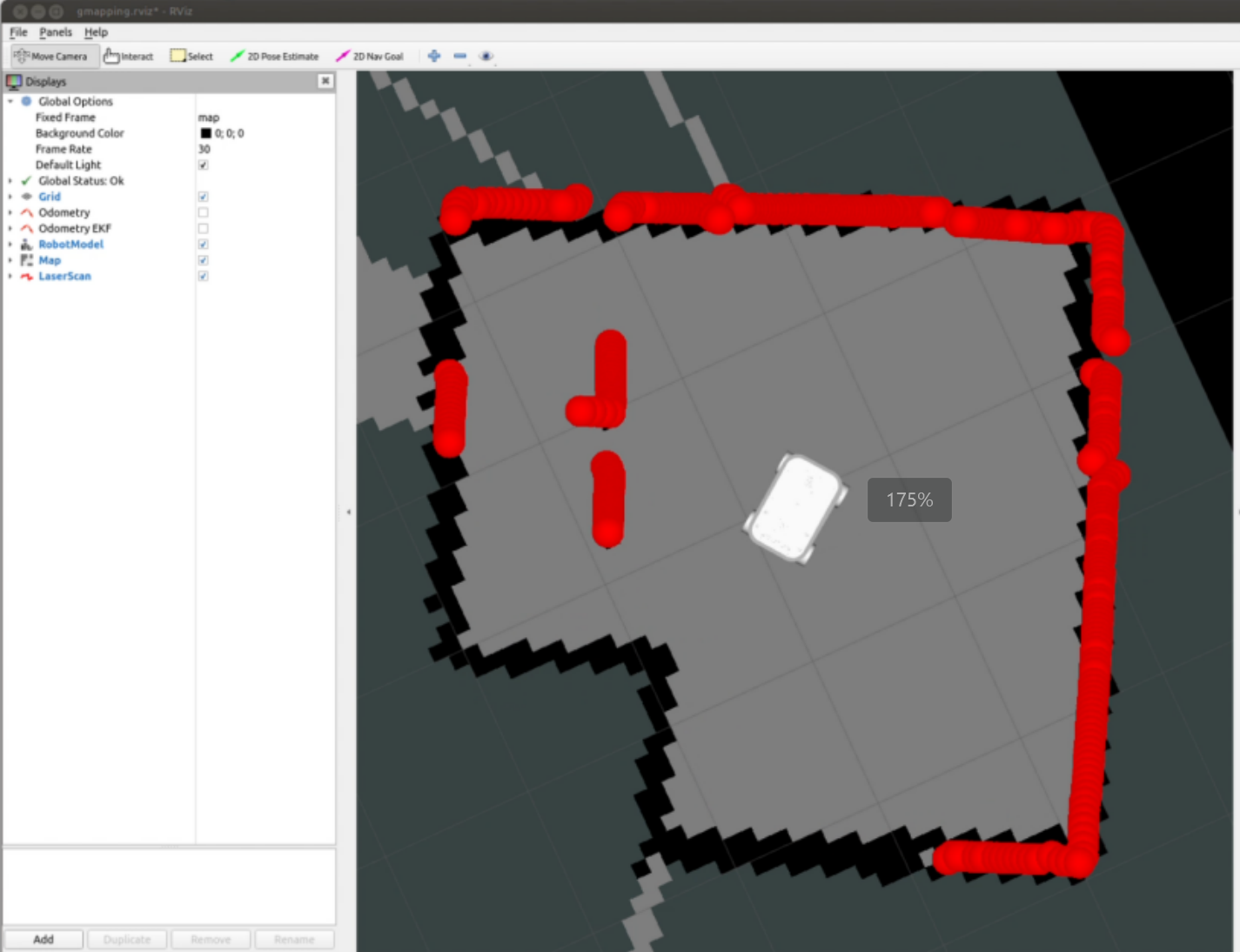Click the 2D Nav Goal tool

[371, 56]
